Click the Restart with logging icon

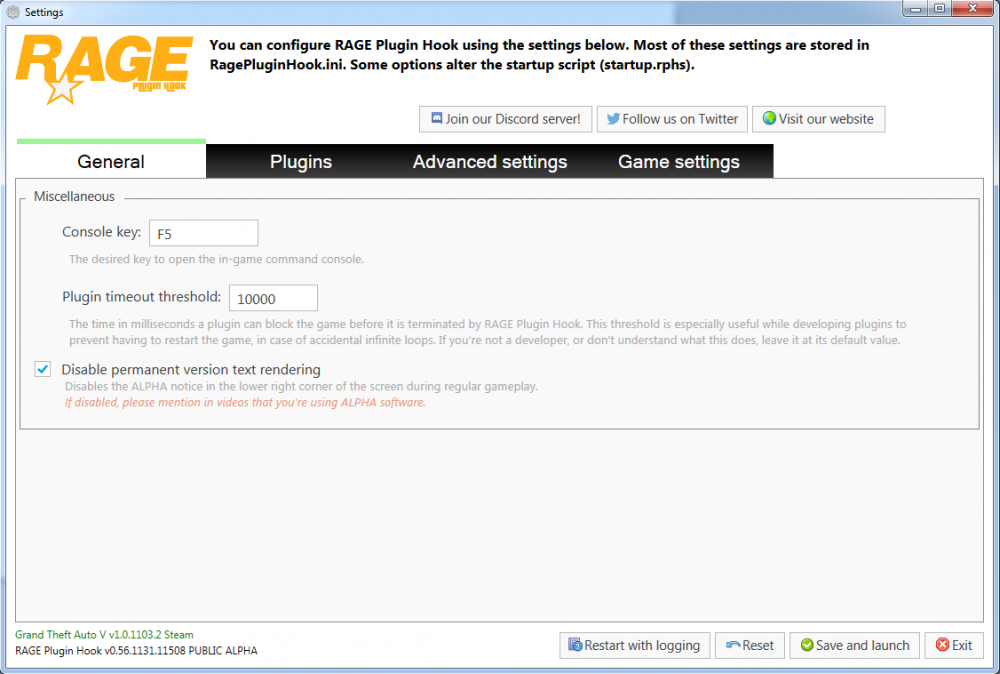[x=575, y=645]
